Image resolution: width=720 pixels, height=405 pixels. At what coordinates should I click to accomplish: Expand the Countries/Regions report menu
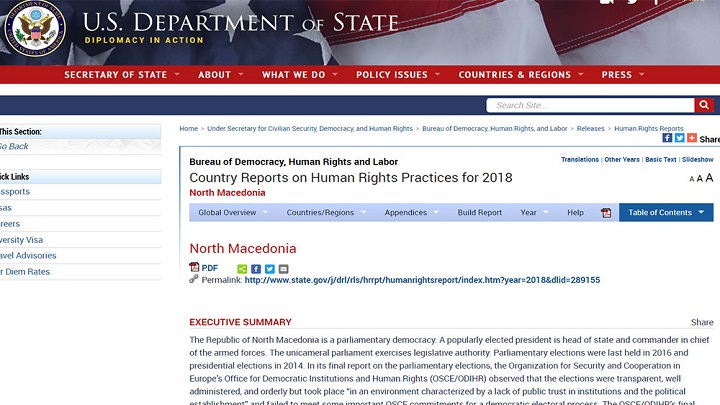(325, 213)
